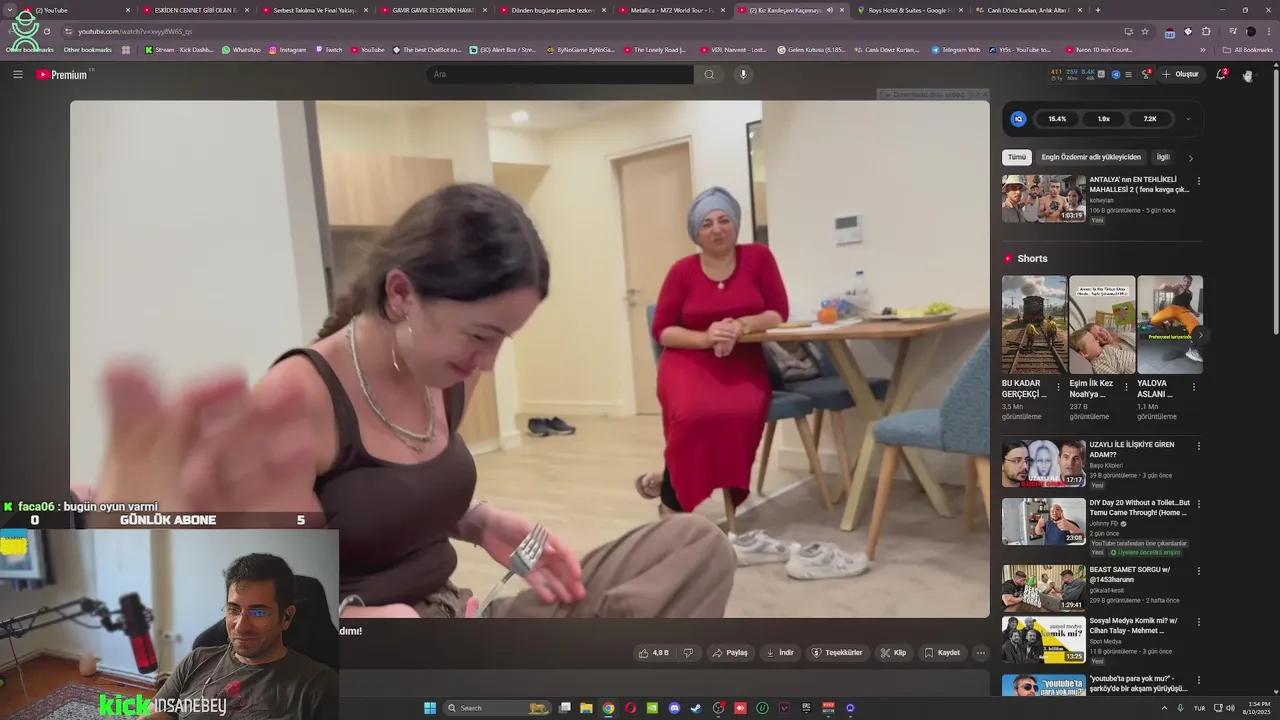
Task: Open options for DIY Day 20 video
Action: pyautogui.click(x=1198, y=504)
